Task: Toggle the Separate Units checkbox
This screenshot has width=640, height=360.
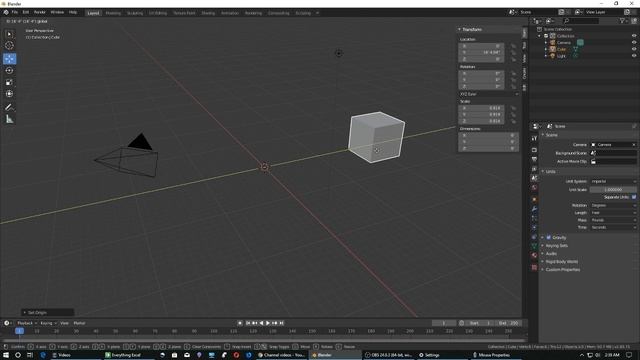Action: click(x=634, y=197)
